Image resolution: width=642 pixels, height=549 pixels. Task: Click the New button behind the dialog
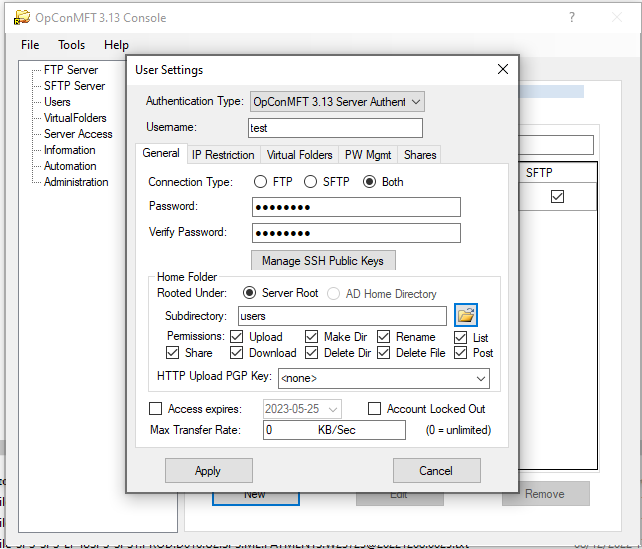click(256, 498)
